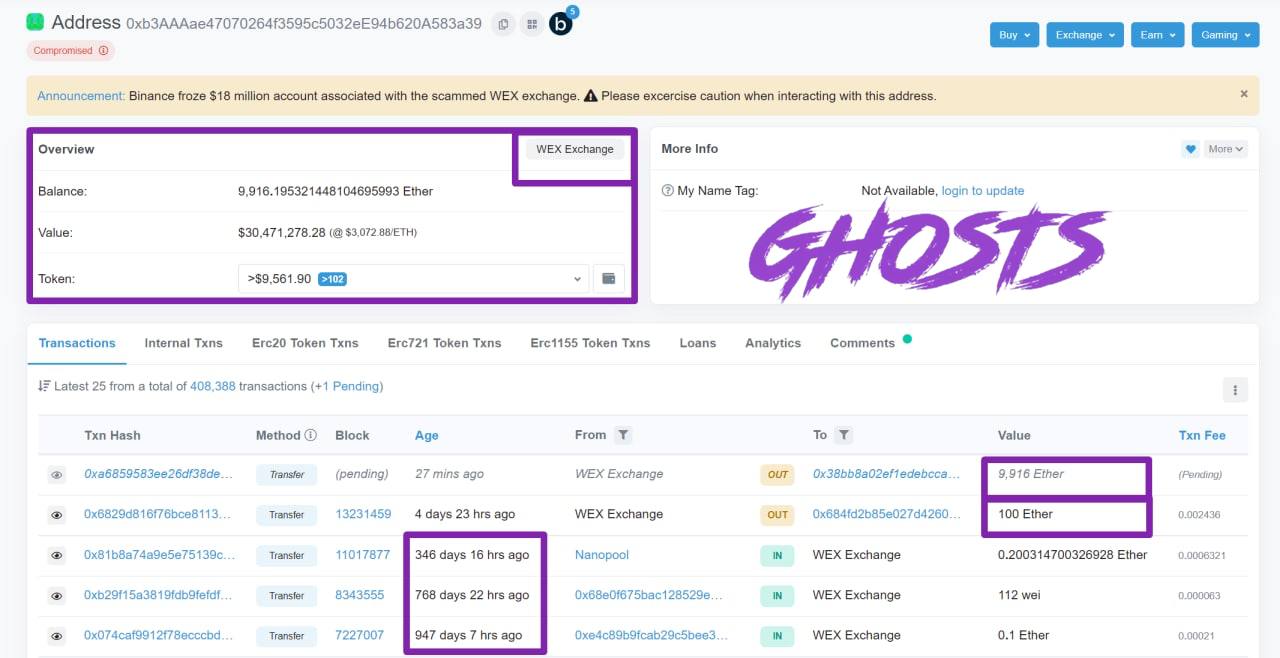Click the Method column info icon

pos(311,435)
